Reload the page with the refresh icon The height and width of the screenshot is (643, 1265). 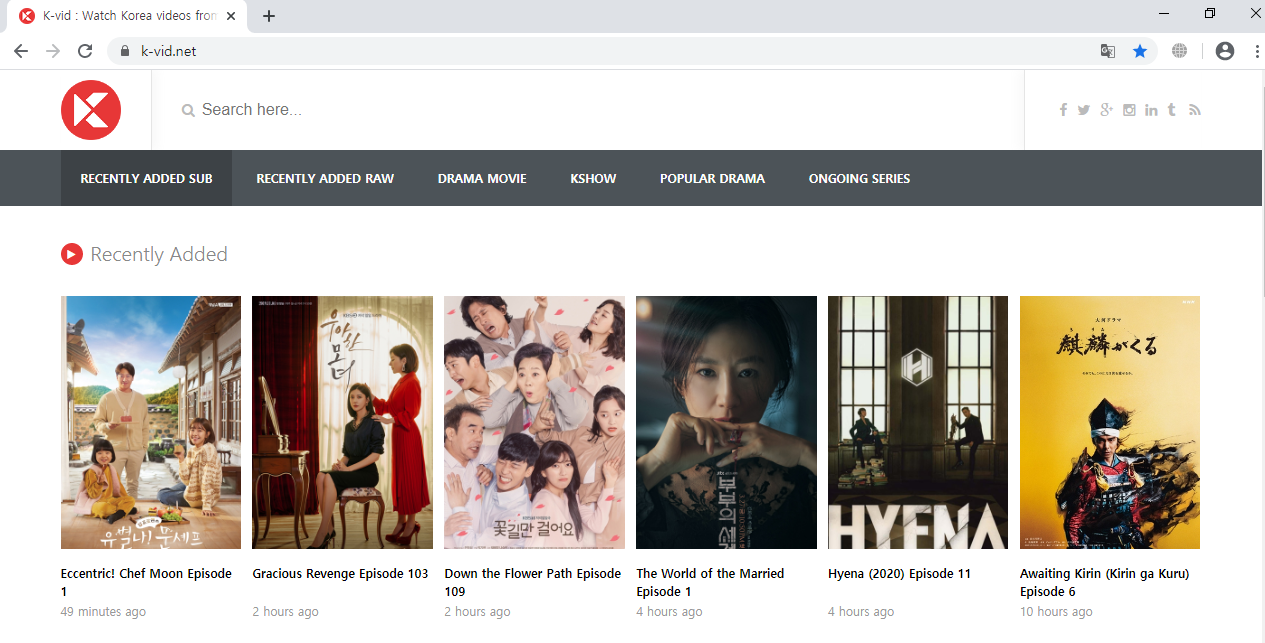tap(85, 51)
